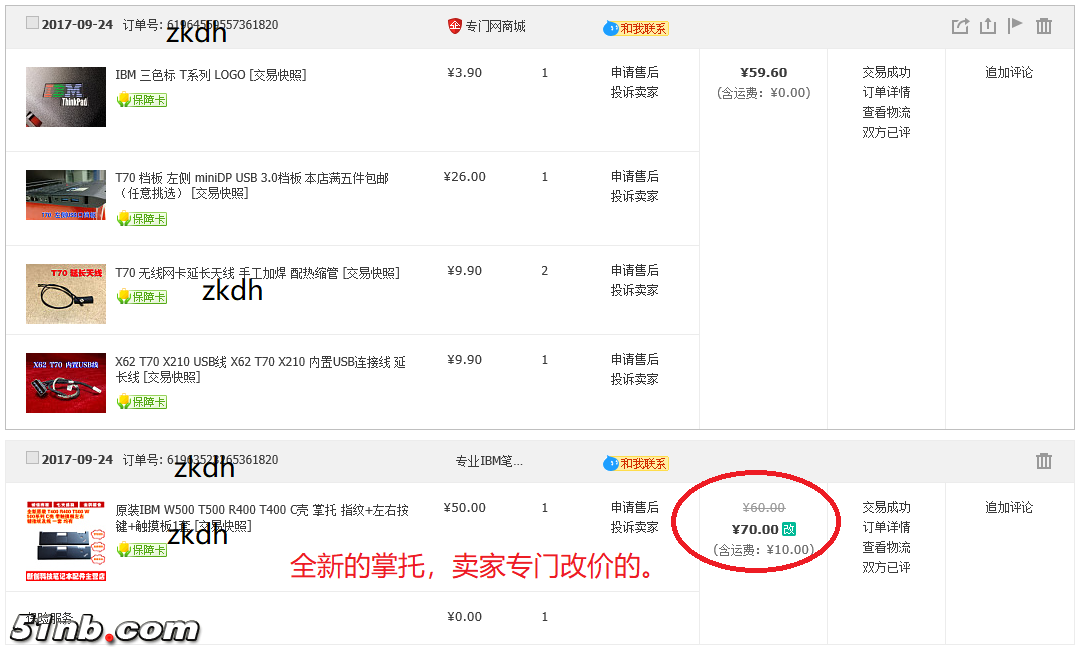Click 投诉卖家 for the W500 掌托 item
1081x652 pixels.
pyautogui.click(x=634, y=527)
